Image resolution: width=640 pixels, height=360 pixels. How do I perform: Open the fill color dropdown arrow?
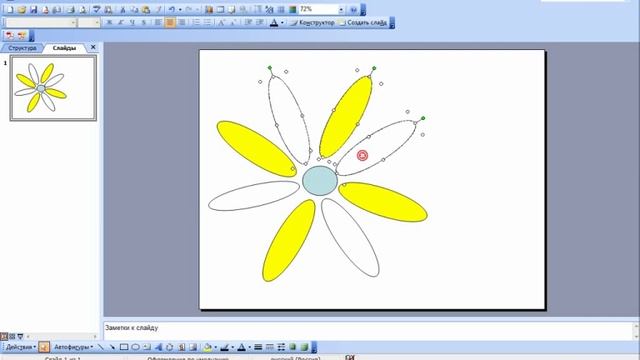coord(216,347)
